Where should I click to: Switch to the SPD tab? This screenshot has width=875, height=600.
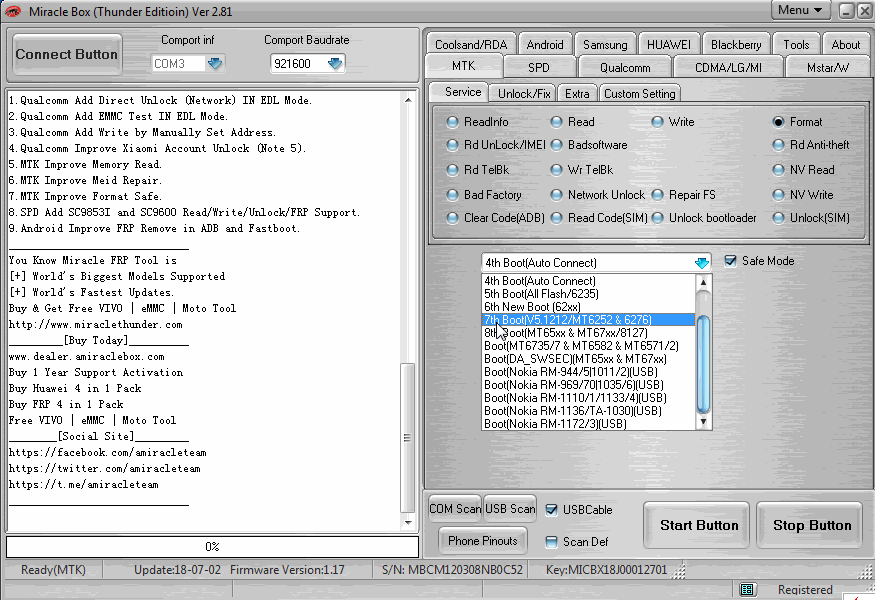(x=539, y=68)
